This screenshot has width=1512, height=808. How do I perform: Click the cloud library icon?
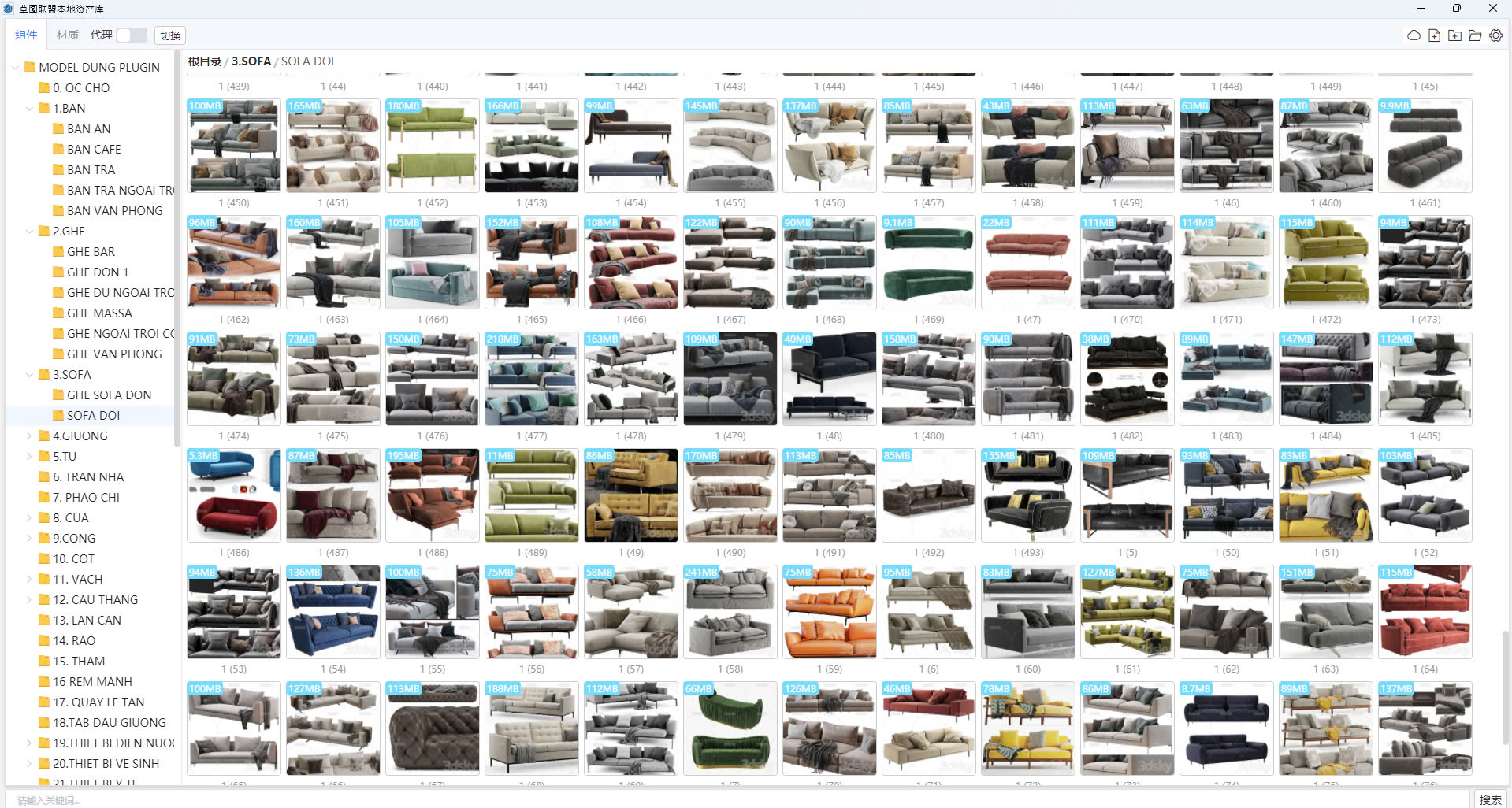click(x=1414, y=35)
